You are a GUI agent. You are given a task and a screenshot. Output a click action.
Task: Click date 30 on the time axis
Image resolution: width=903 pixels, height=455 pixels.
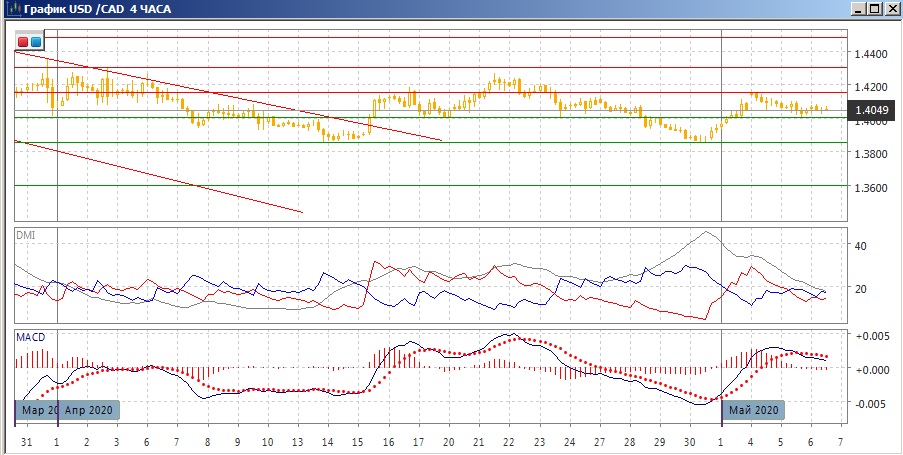[x=689, y=441]
